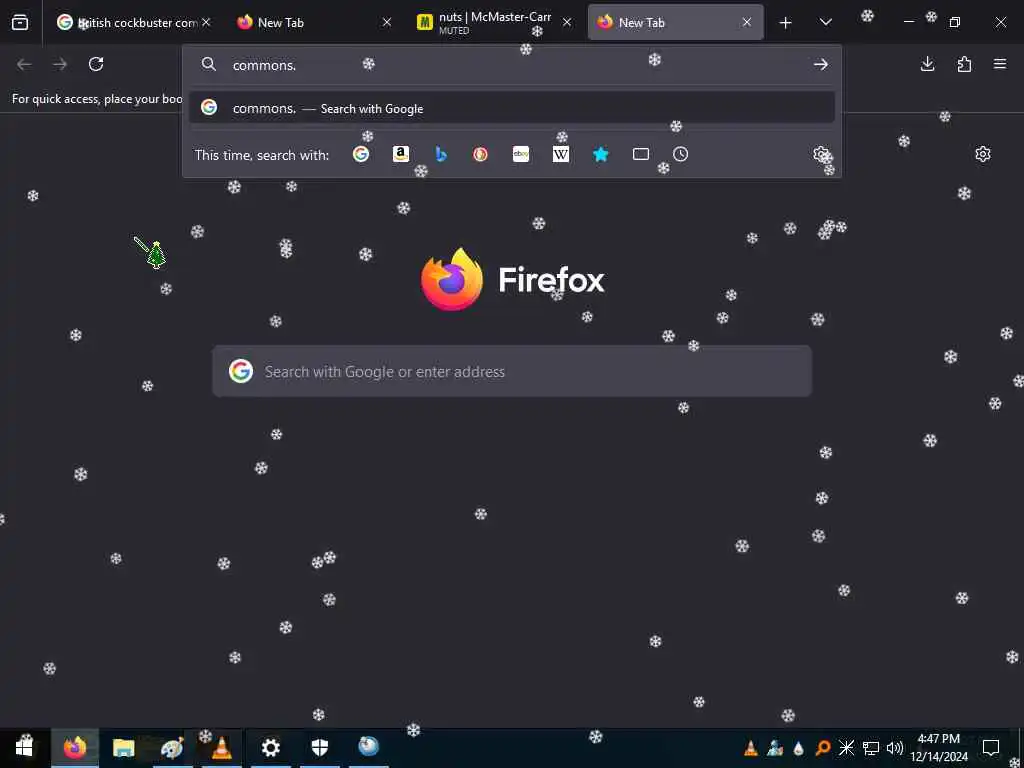This screenshot has height=768, width=1024.
Task: Click the Search with Google box on page
Action: (512, 371)
